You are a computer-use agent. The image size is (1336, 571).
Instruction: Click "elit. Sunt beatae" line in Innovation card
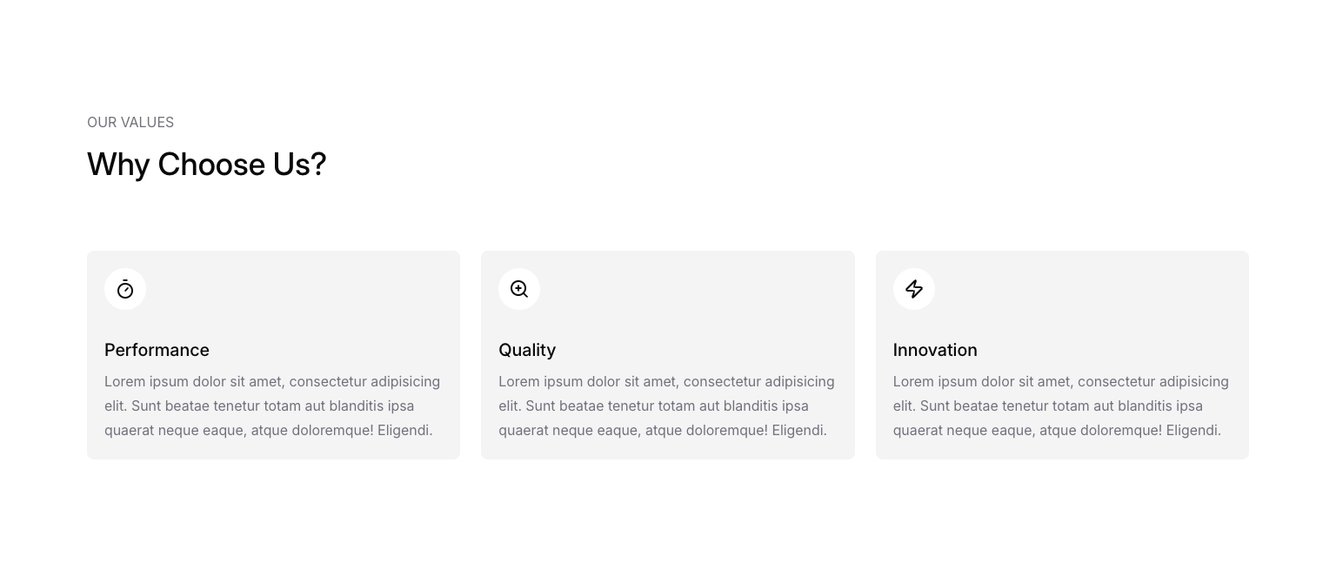point(1047,406)
